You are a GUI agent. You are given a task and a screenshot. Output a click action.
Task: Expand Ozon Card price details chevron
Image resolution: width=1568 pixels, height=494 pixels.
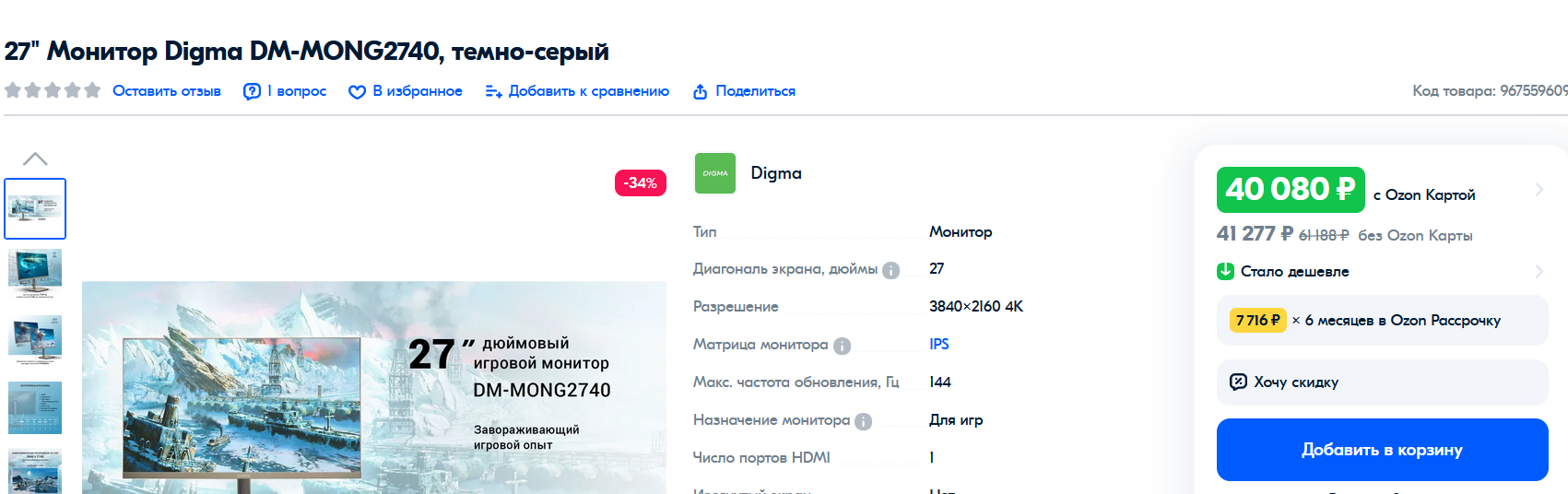click(1539, 189)
